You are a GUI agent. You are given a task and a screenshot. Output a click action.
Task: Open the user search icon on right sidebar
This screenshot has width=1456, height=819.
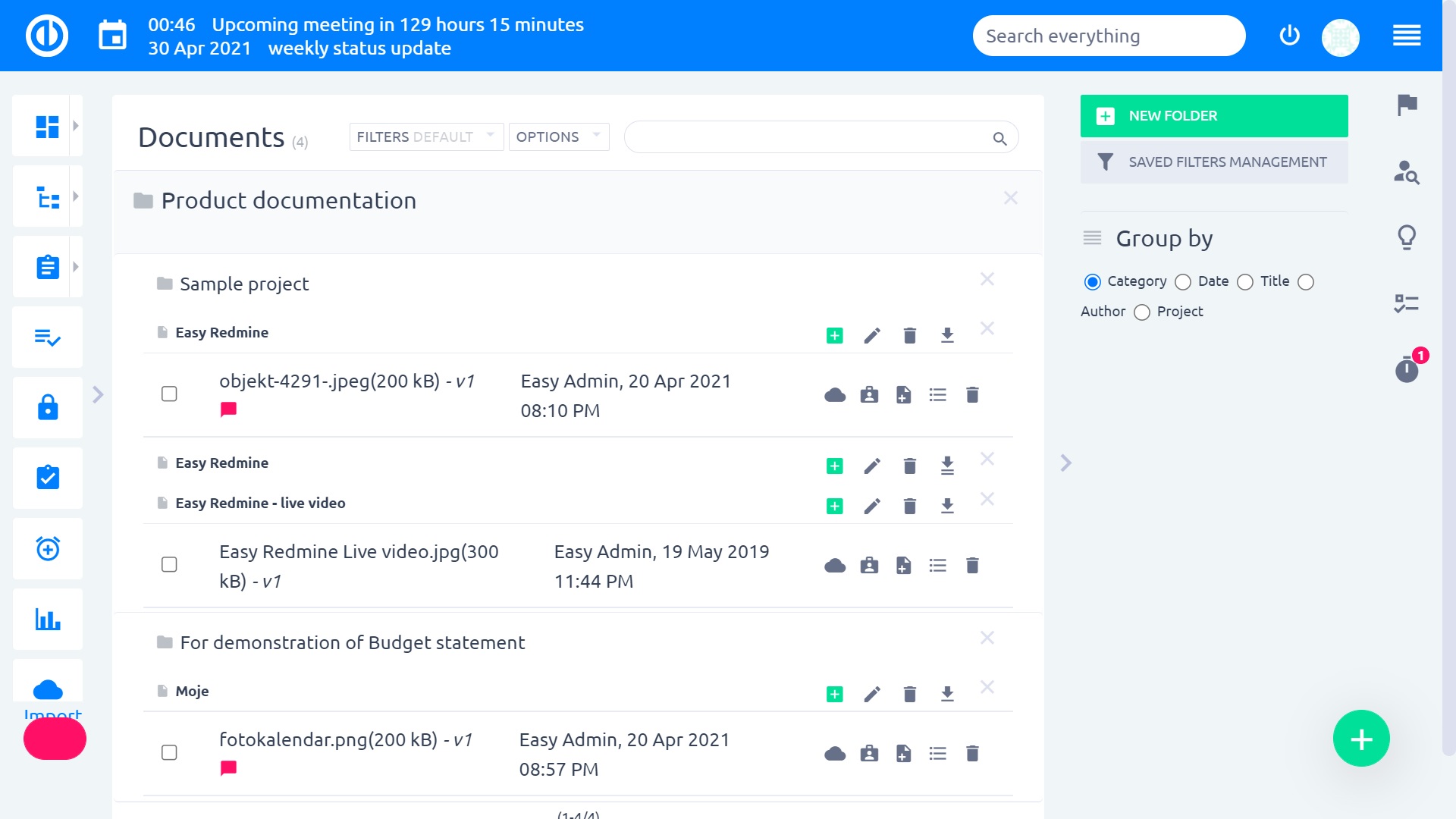click(x=1407, y=173)
